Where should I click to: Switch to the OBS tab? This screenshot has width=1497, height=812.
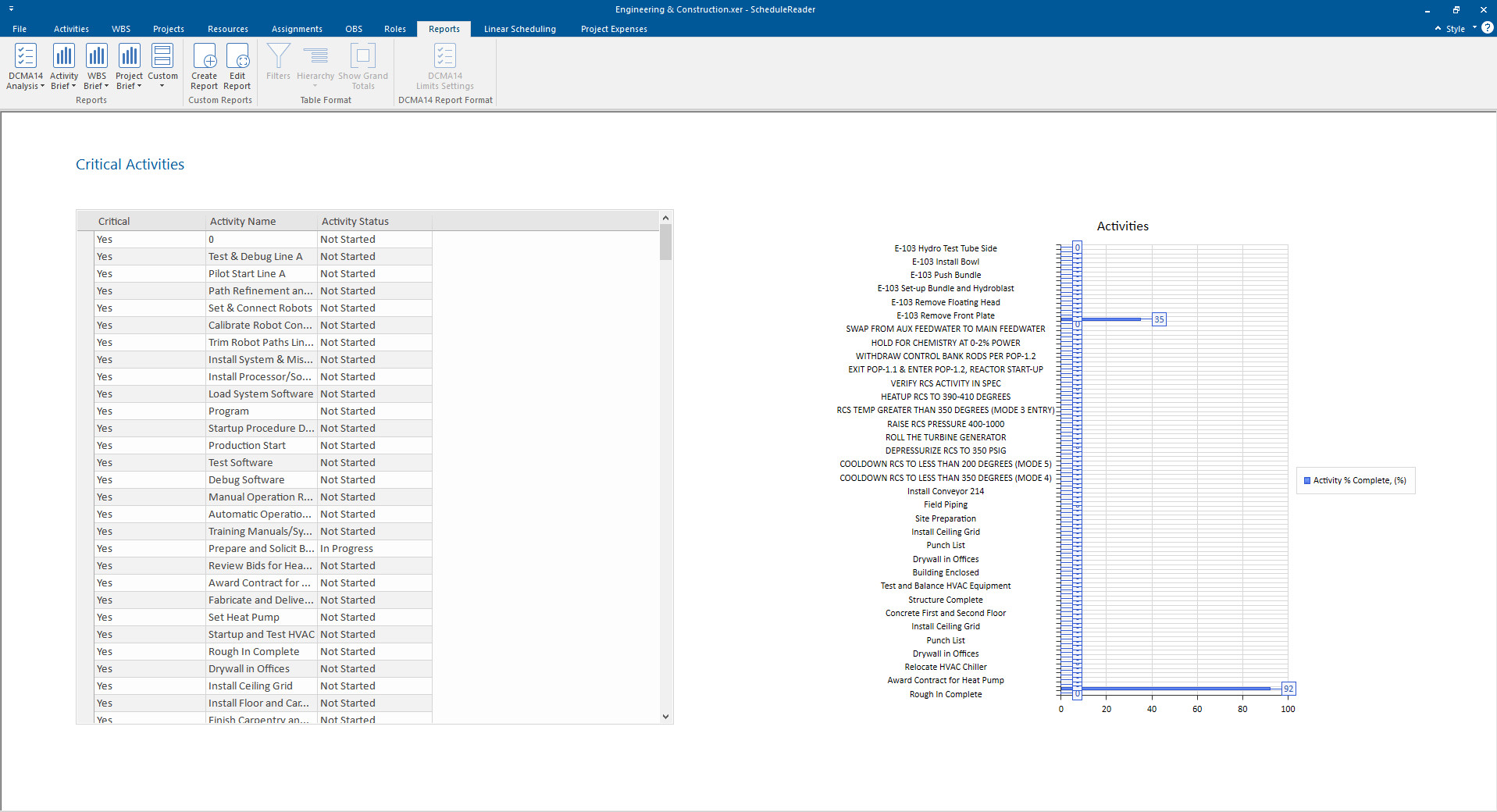point(354,29)
